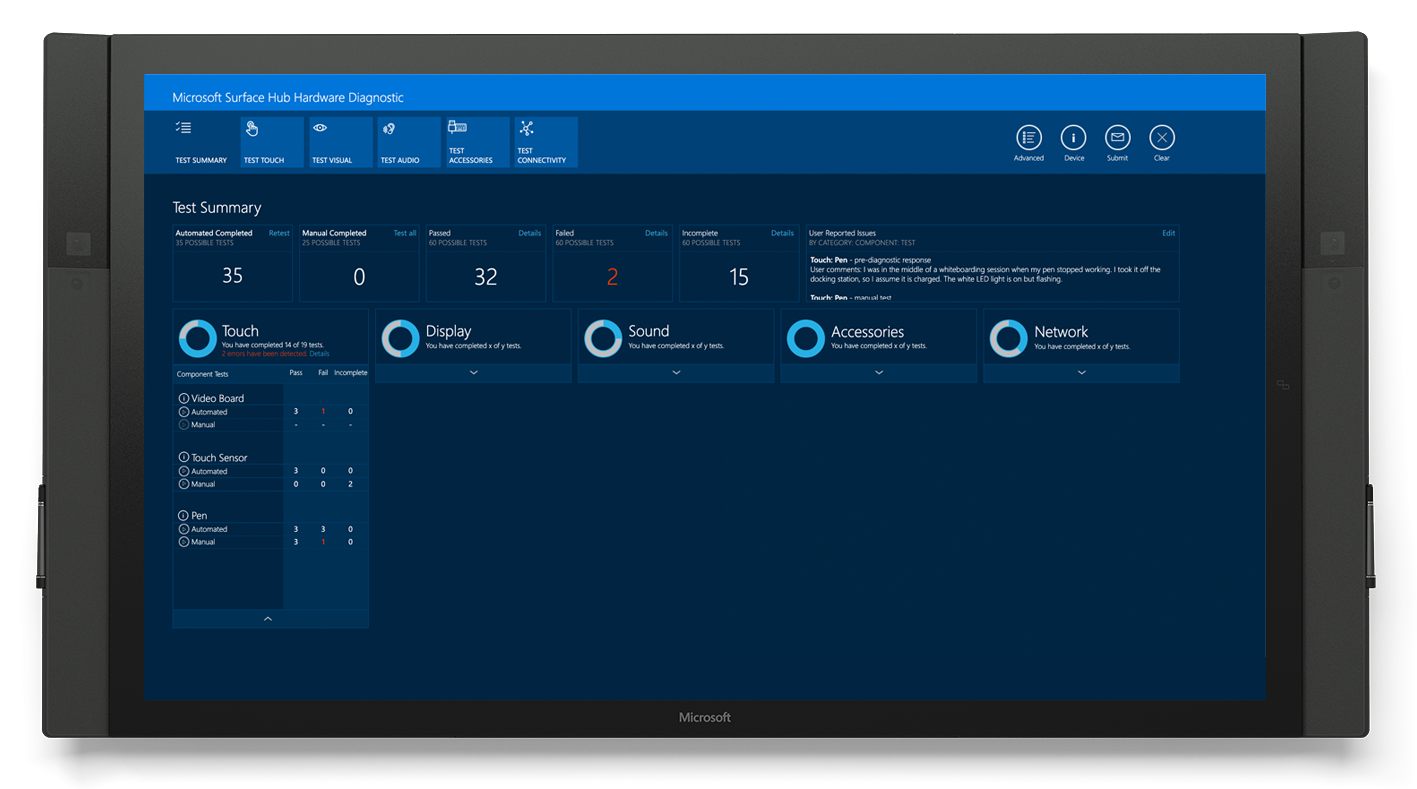Screen dimensions: 1417x789
Task: Click Test all on Manual Completed card
Action: click(x=405, y=233)
